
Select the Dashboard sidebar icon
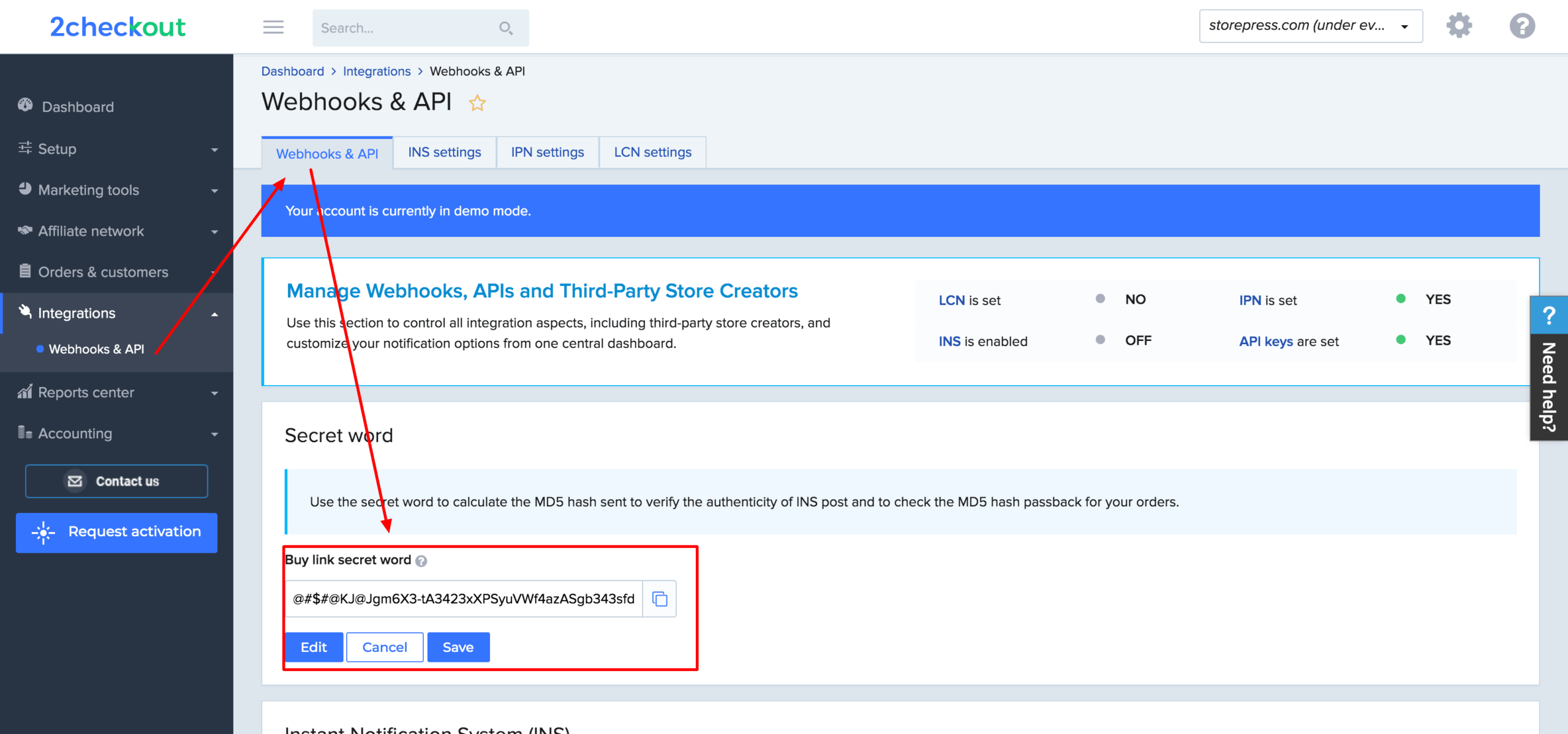24,105
